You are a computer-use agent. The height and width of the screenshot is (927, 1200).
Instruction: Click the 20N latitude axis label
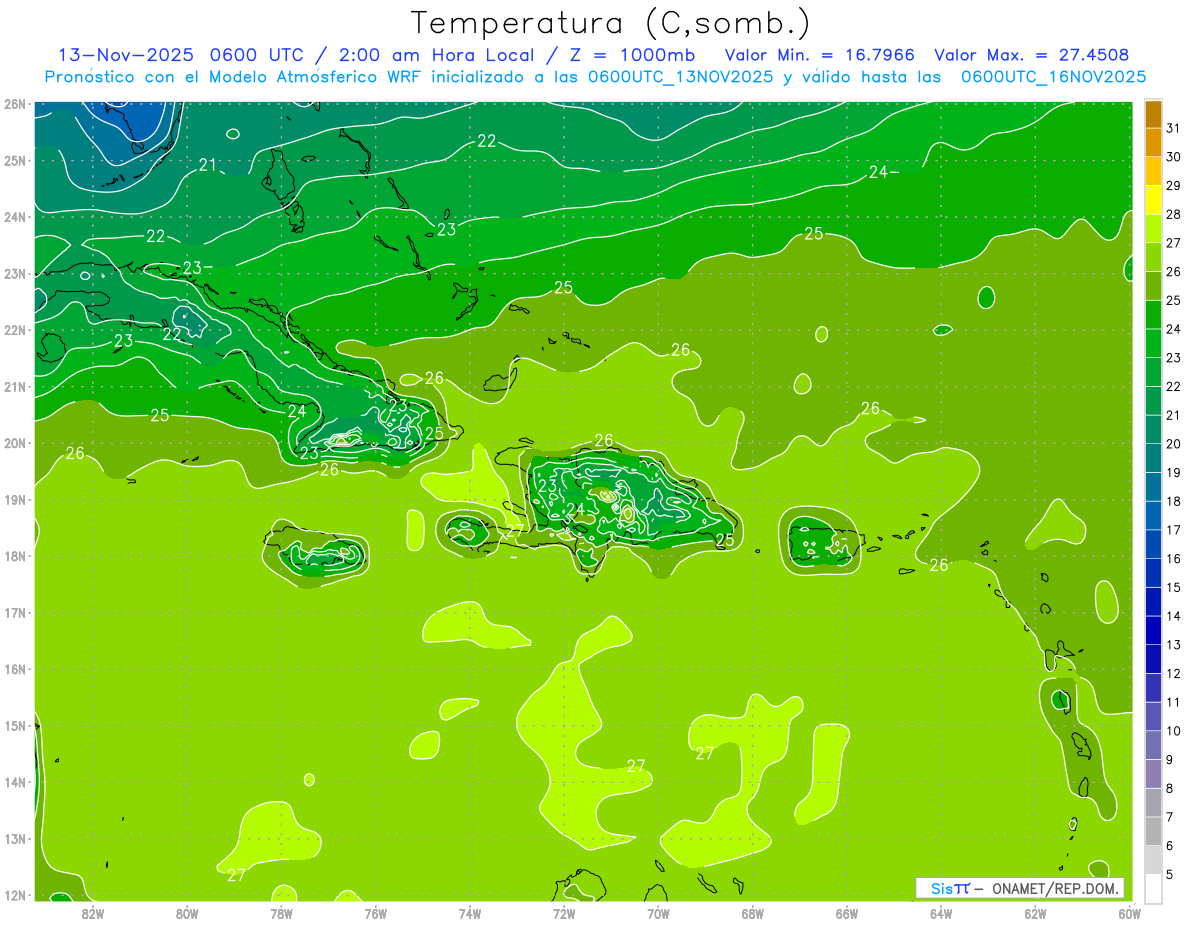tap(14, 443)
